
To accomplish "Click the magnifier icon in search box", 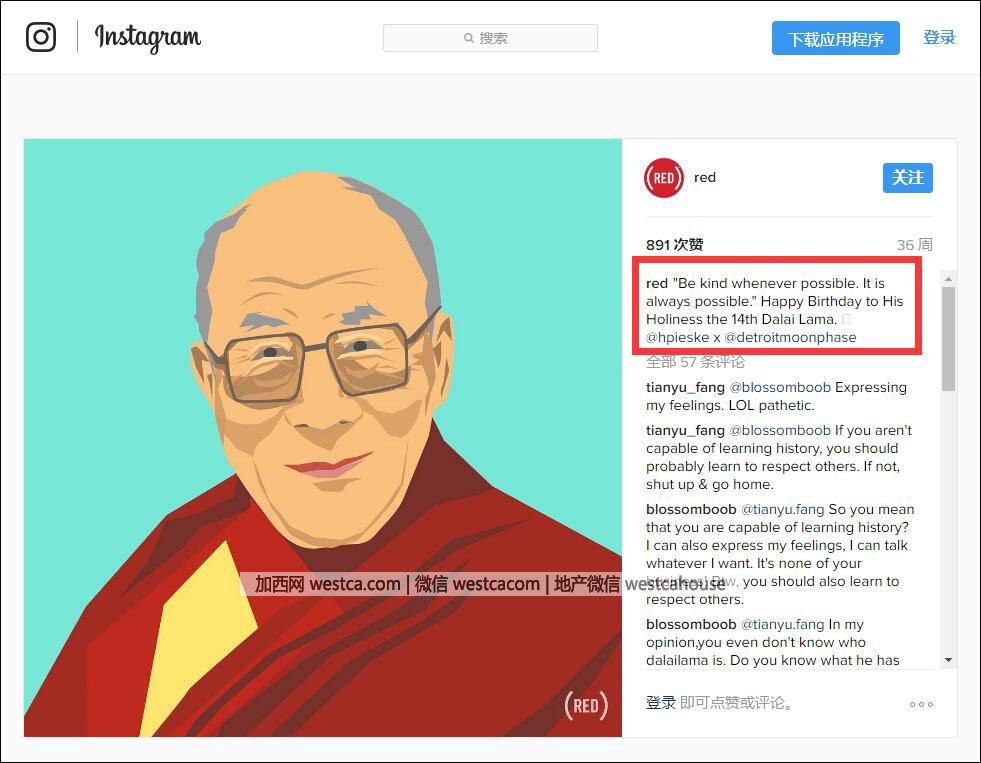I will [x=469, y=38].
